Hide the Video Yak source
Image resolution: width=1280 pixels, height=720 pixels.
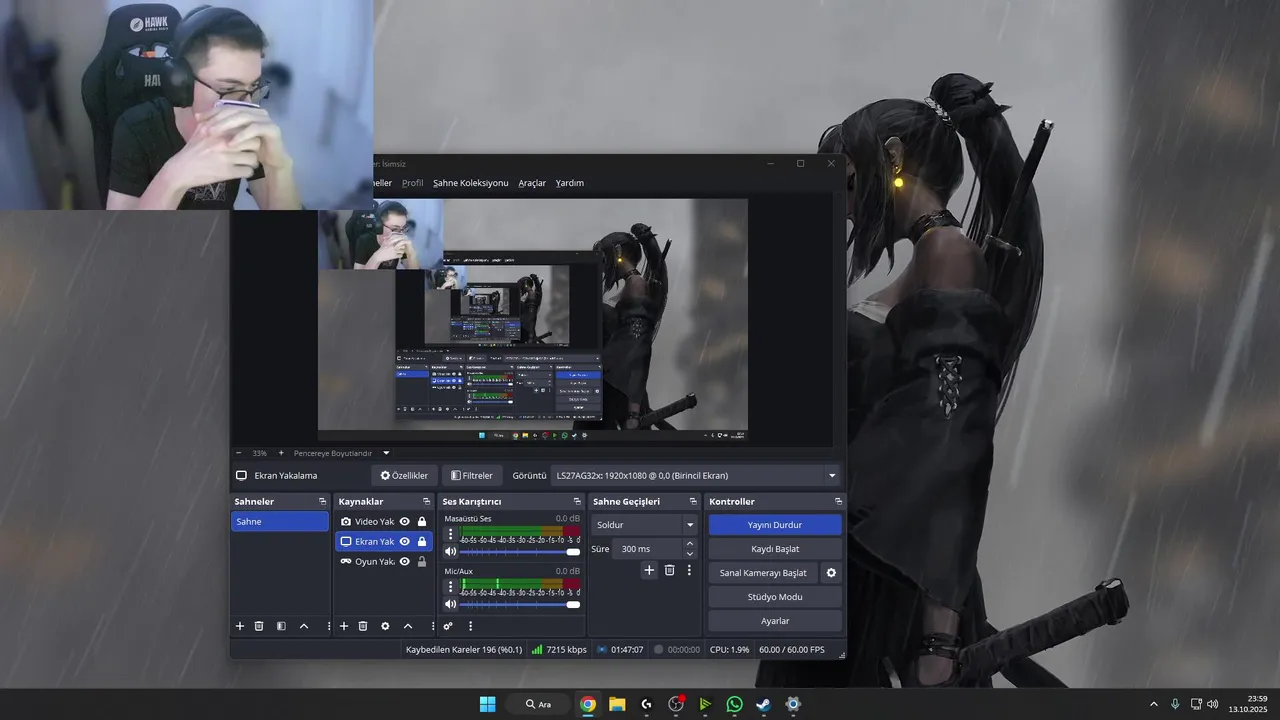pyautogui.click(x=405, y=522)
